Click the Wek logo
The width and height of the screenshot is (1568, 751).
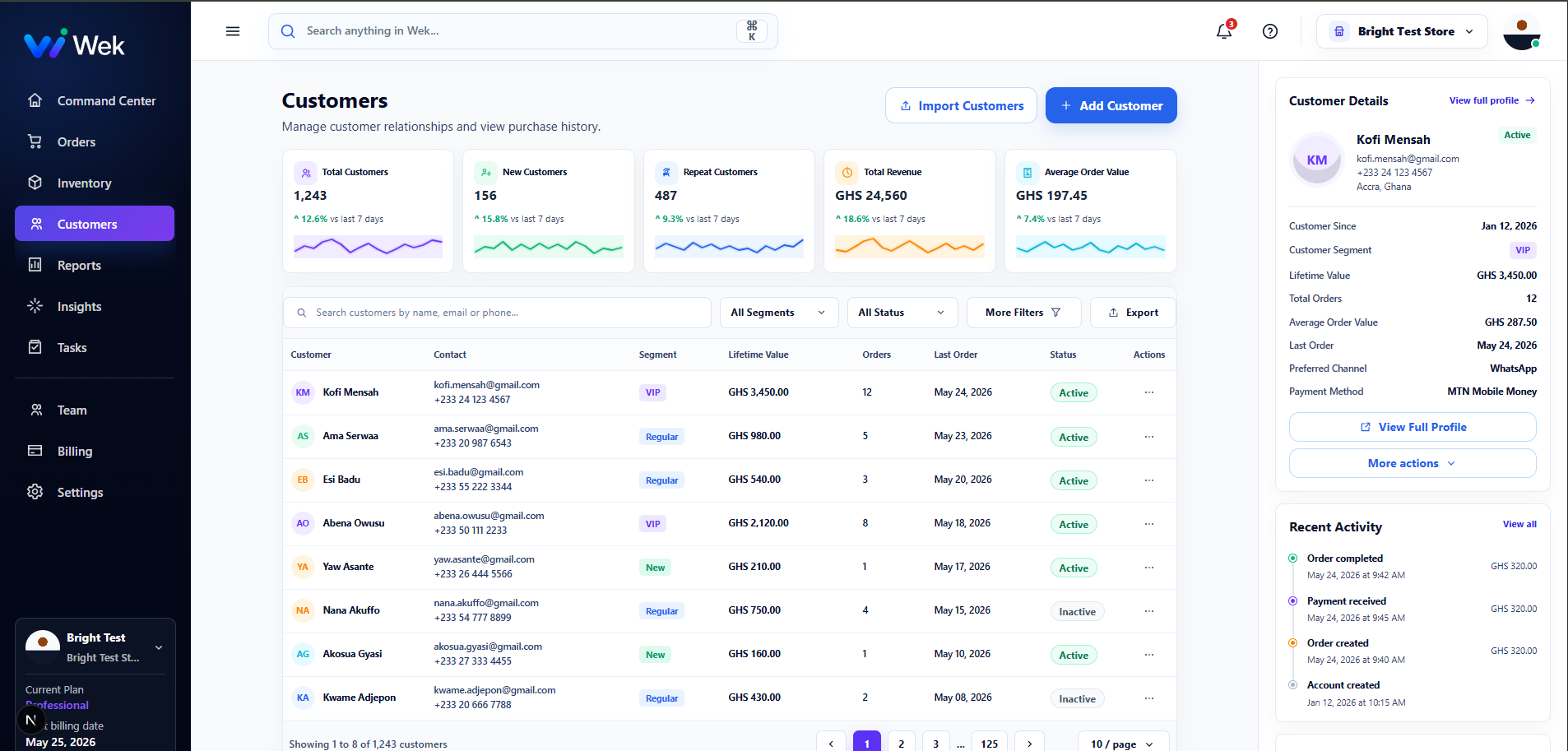pos(74,44)
